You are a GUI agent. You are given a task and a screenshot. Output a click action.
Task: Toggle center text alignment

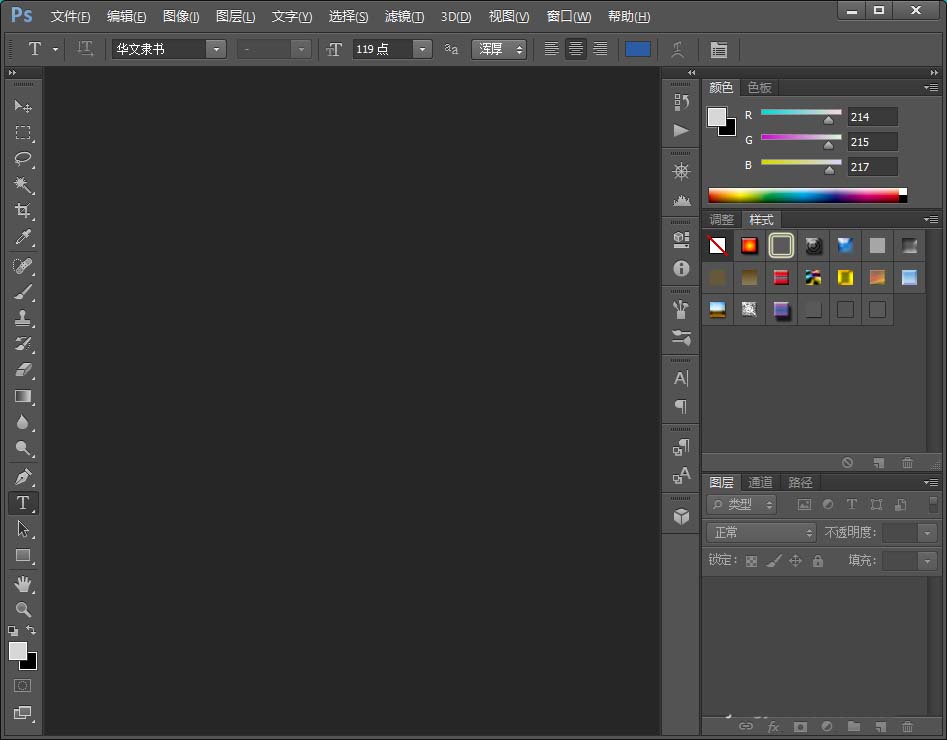tap(575, 49)
